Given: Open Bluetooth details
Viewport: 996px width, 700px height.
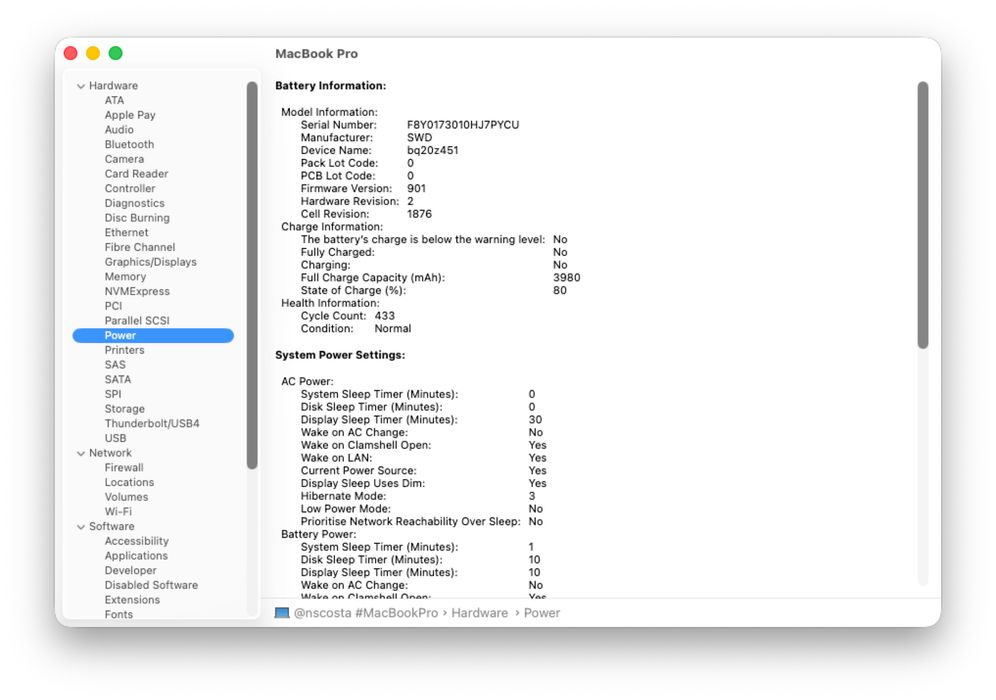Looking at the screenshot, I should point(130,144).
